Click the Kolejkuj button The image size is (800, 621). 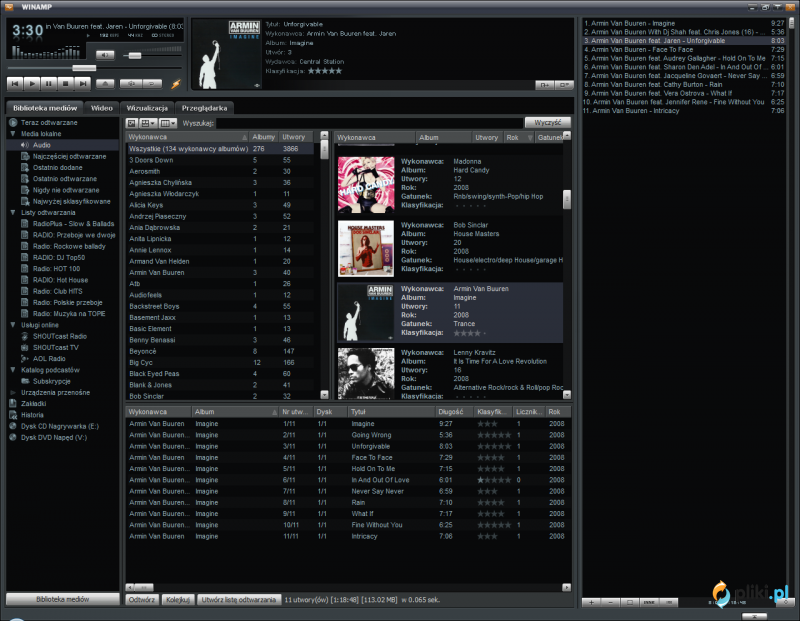tap(178, 600)
